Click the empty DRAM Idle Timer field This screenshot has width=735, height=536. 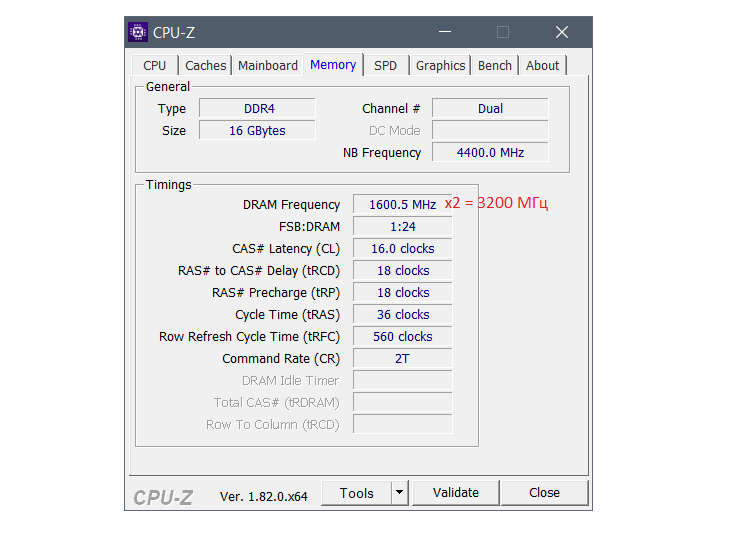(403, 380)
